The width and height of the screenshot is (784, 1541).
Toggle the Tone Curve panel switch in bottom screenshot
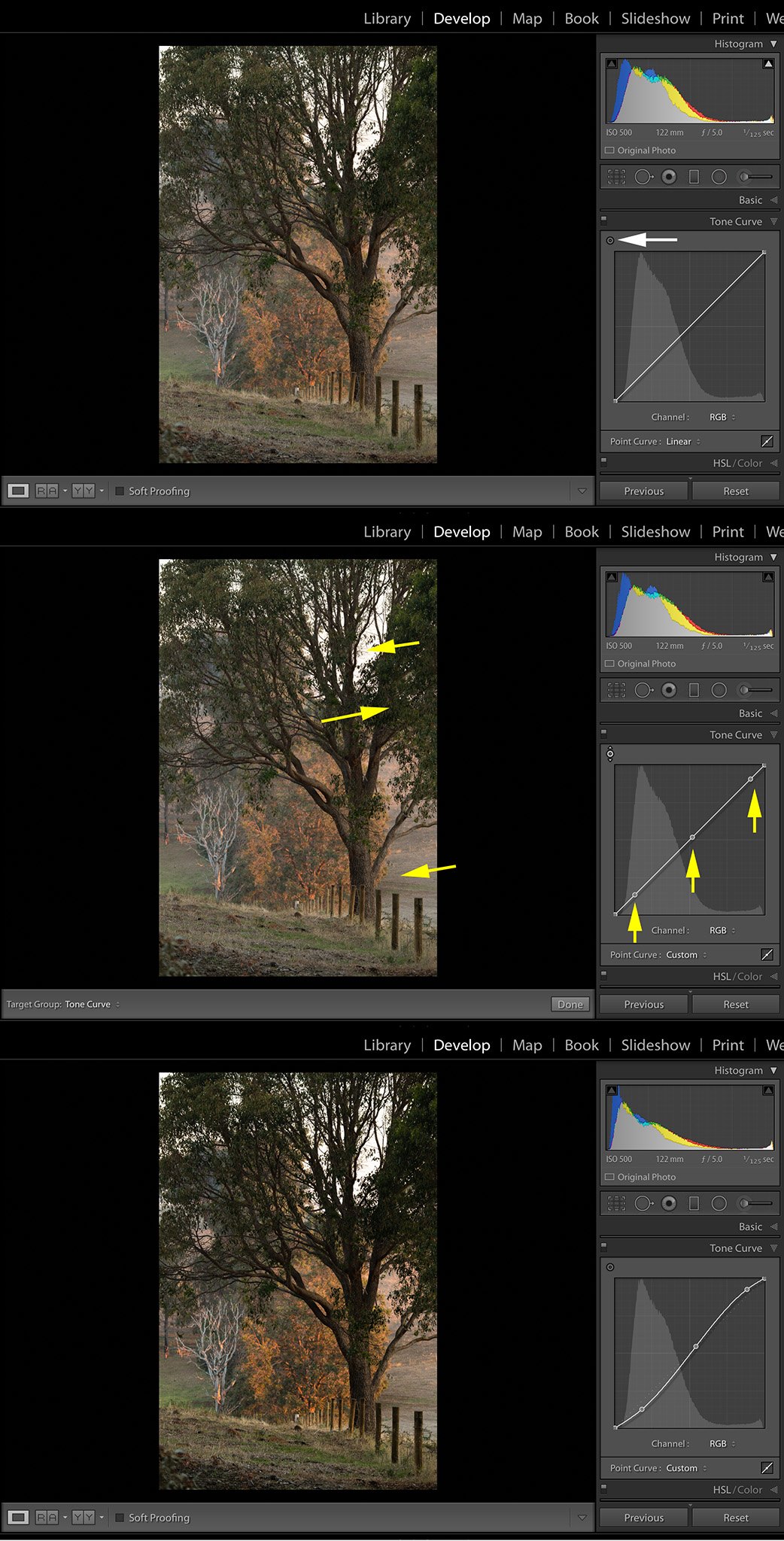click(603, 1246)
